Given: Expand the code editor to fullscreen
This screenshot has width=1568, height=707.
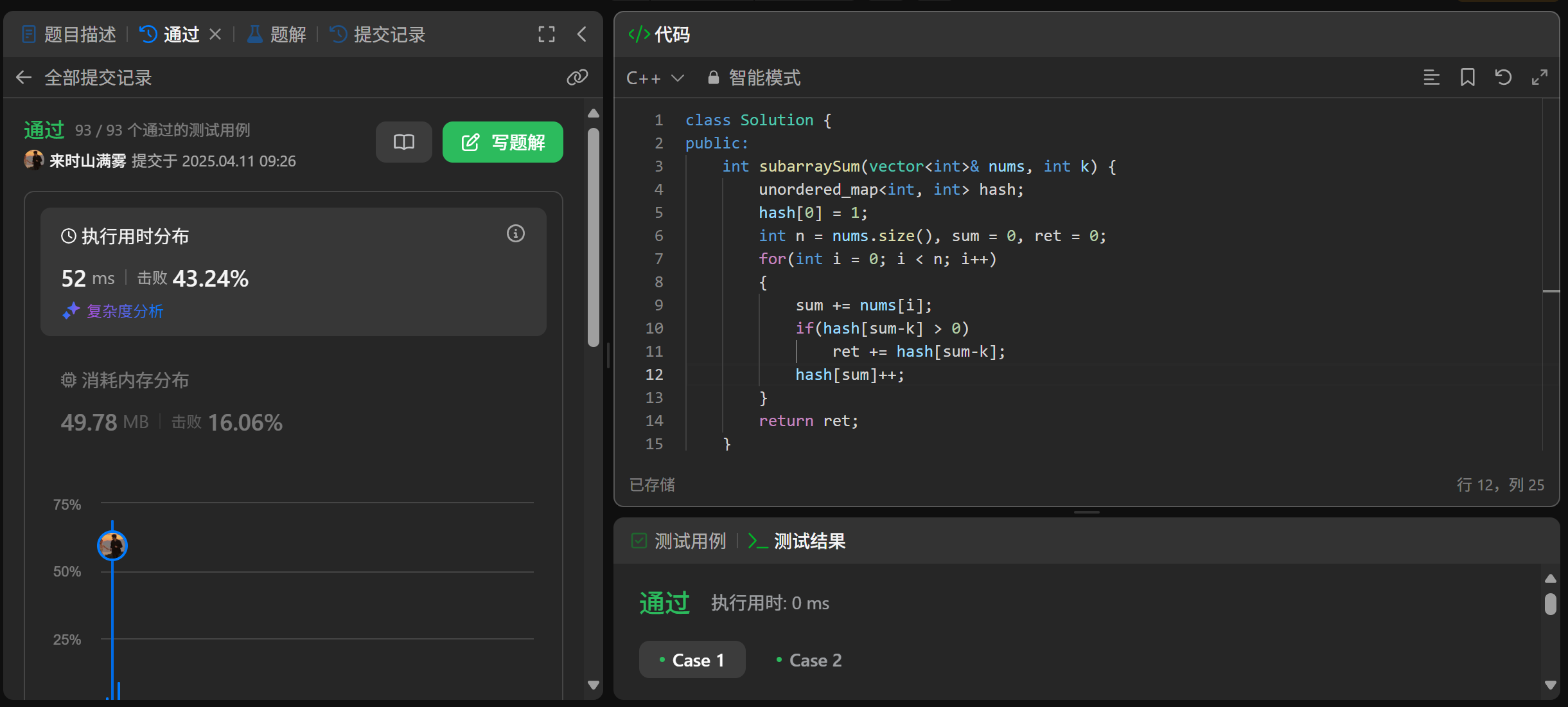Looking at the screenshot, I should (x=1539, y=78).
